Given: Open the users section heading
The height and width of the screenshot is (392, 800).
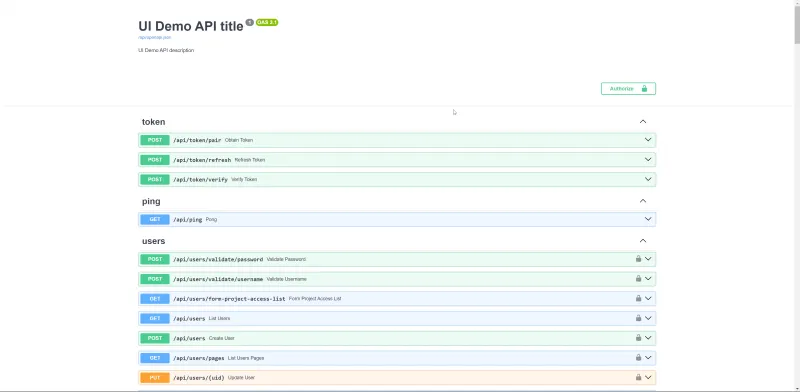Looking at the screenshot, I should pos(154,241).
